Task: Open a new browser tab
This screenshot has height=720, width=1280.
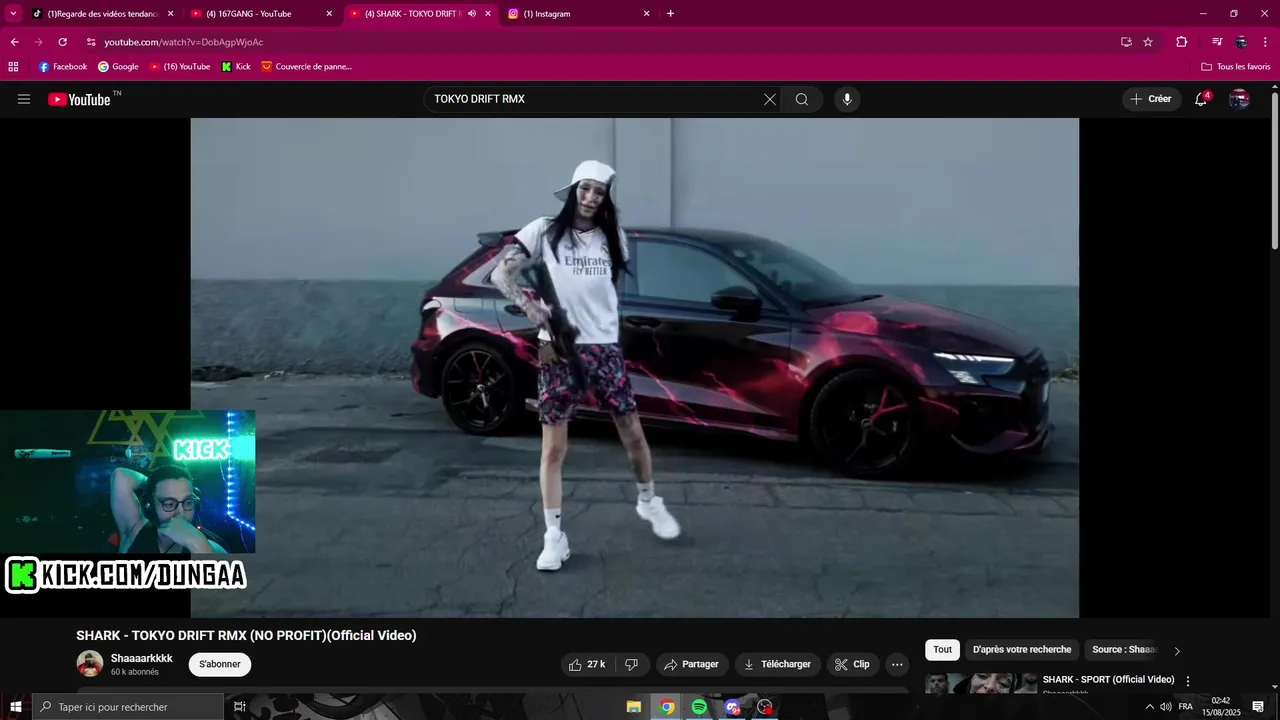Action: tap(670, 14)
